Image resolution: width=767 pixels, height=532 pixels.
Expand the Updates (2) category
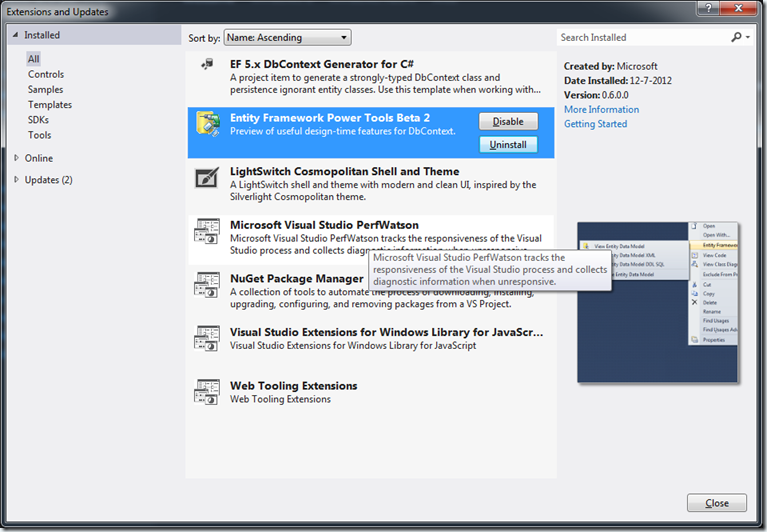(17, 180)
